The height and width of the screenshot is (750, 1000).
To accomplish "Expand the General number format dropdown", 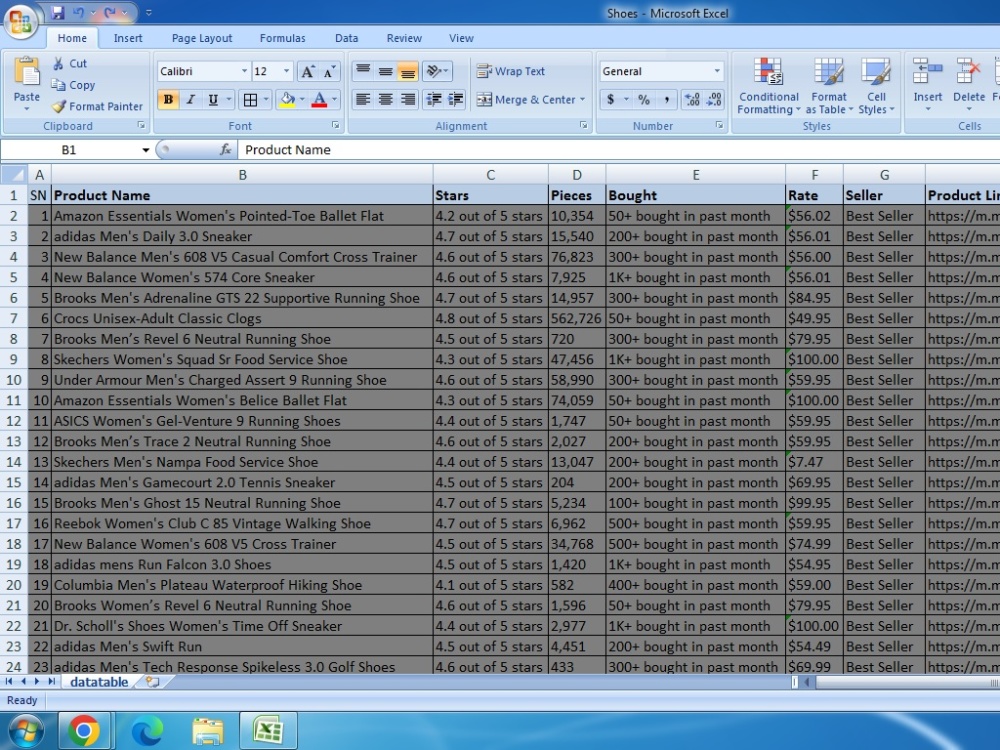I will (x=717, y=71).
